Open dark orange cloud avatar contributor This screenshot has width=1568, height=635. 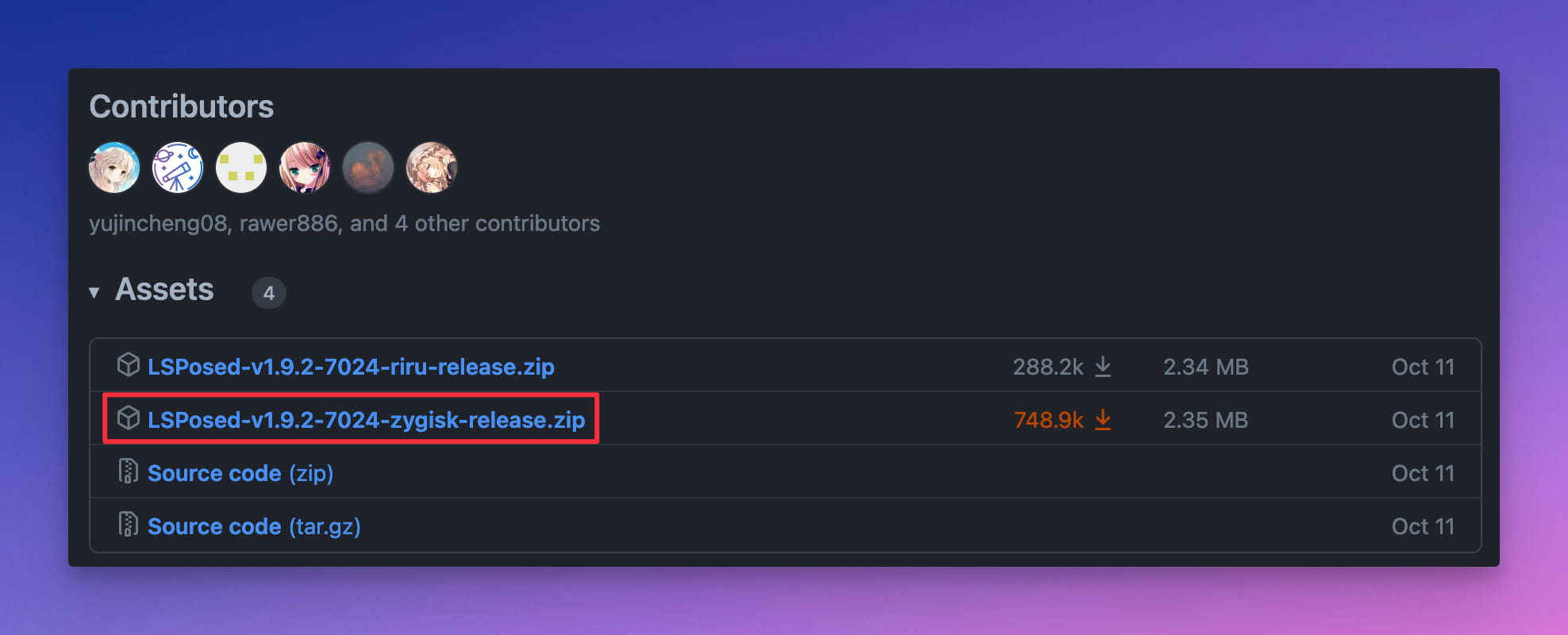tap(368, 167)
